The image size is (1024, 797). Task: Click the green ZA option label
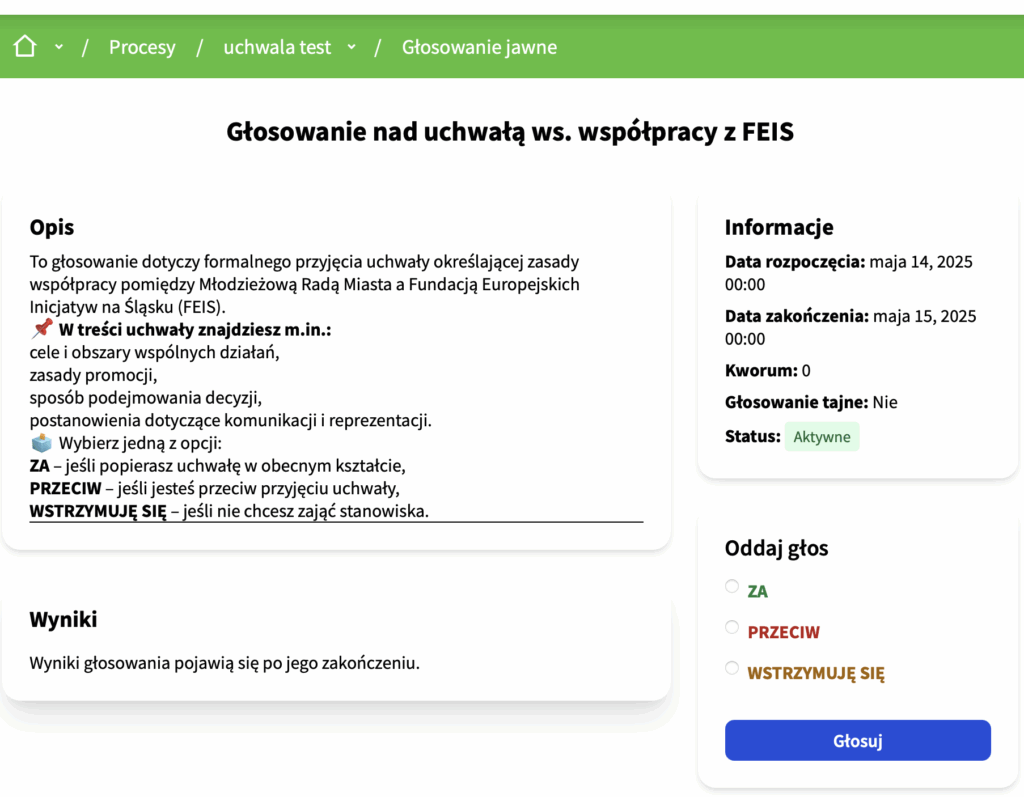coord(758,591)
